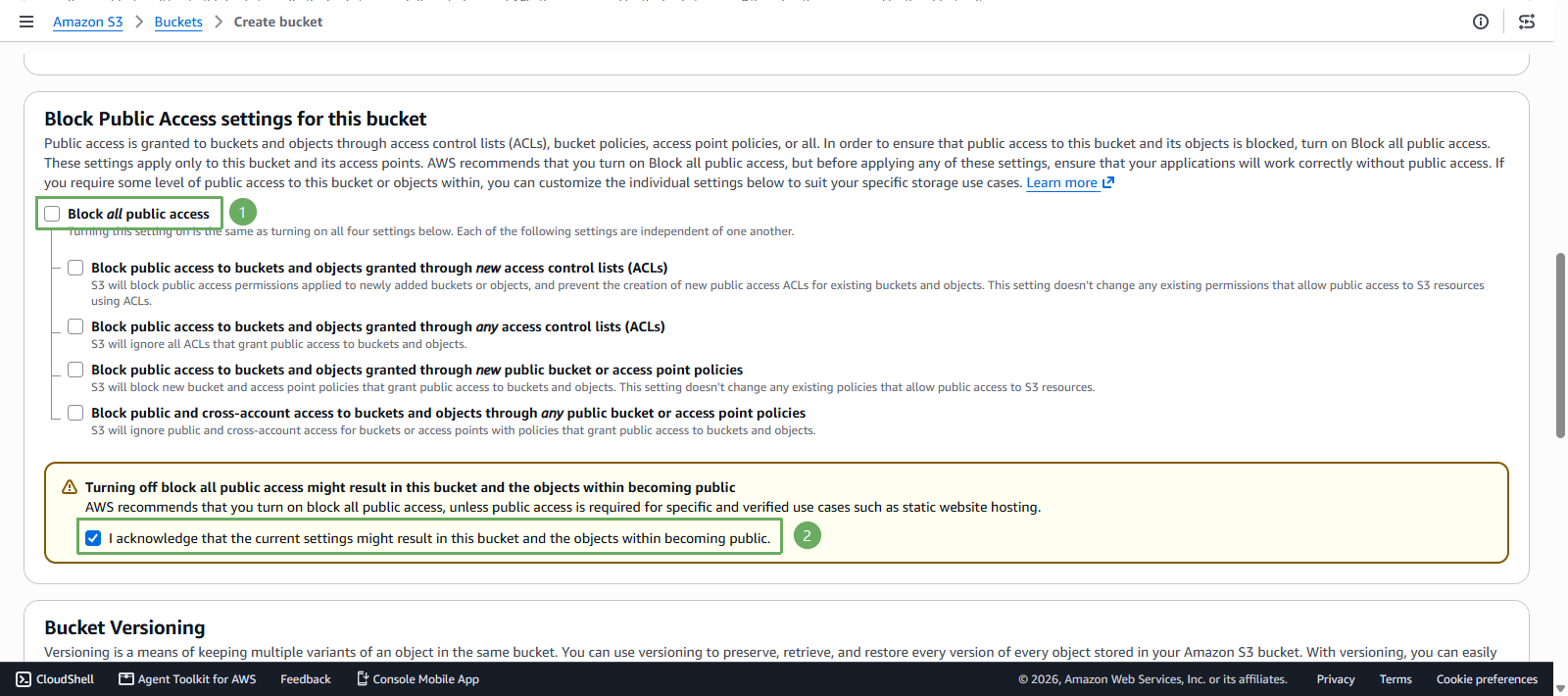Navigate to Buckets breadcrumb link

coord(178,22)
